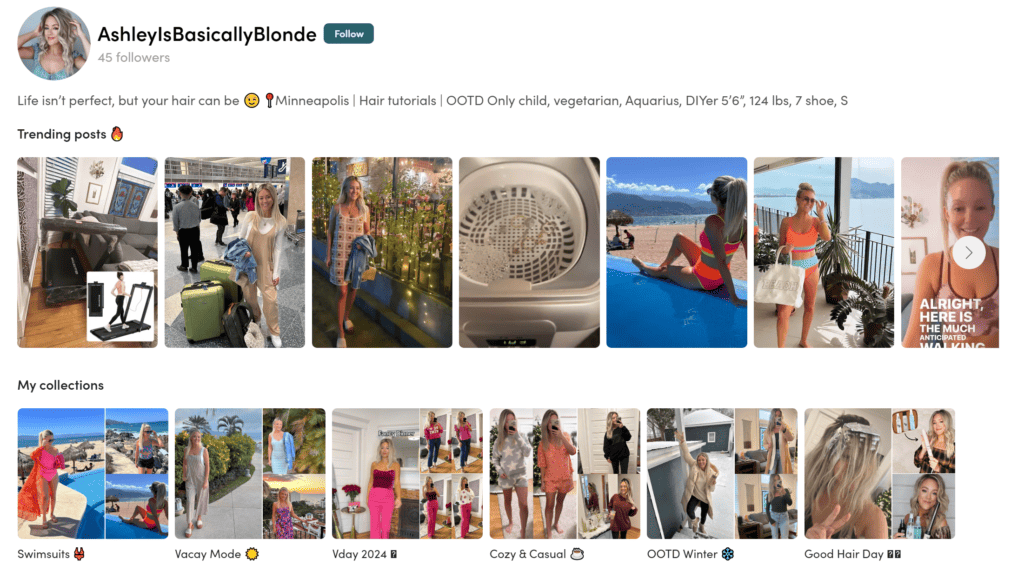Open the Cozy & Casual collection
The height and width of the screenshot is (585, 1024).
pos(565,473)
